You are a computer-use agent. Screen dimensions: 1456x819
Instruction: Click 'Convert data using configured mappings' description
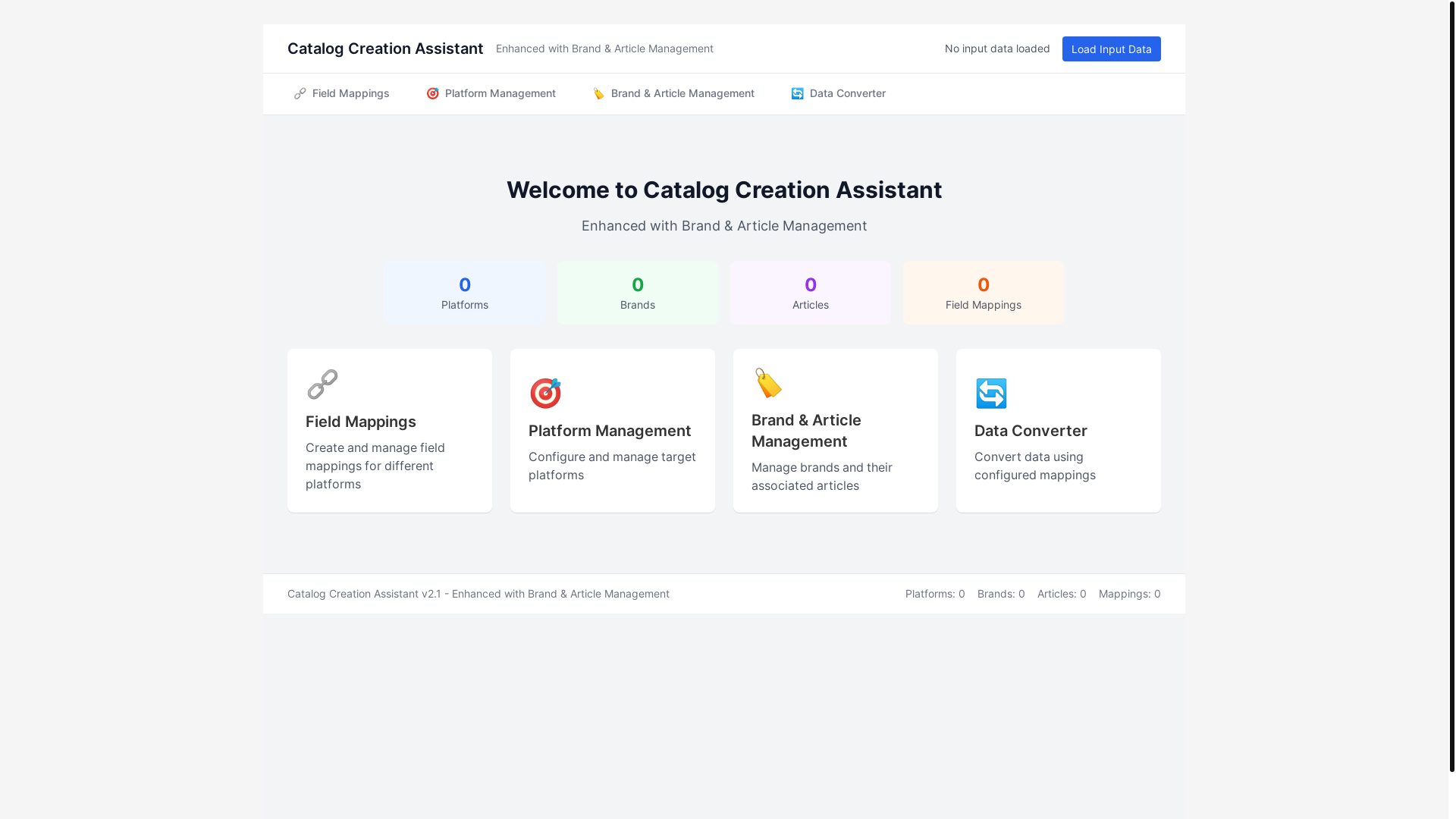(1035, 466)
